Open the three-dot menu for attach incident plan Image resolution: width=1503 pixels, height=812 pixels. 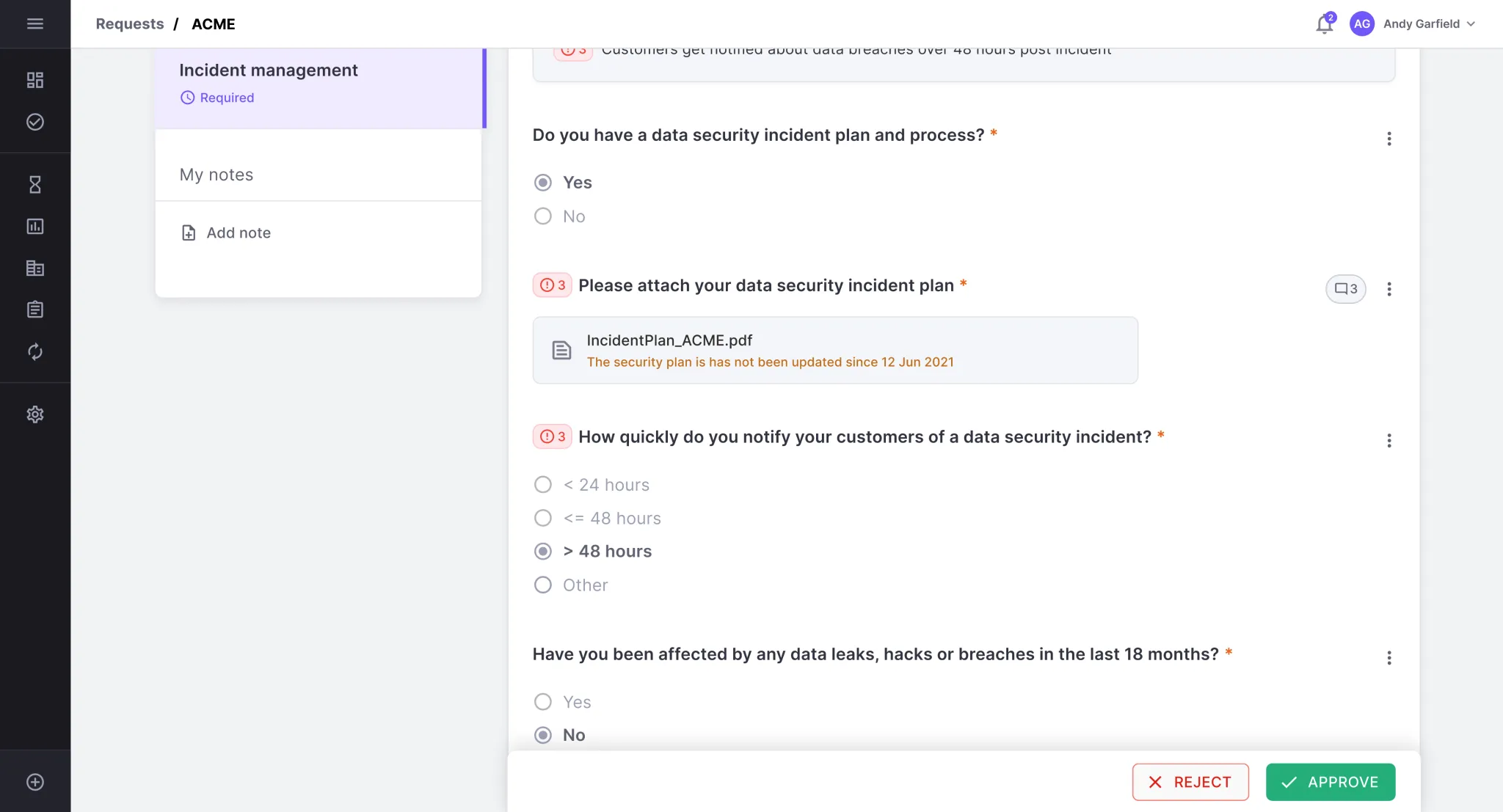click(1389, 288)
